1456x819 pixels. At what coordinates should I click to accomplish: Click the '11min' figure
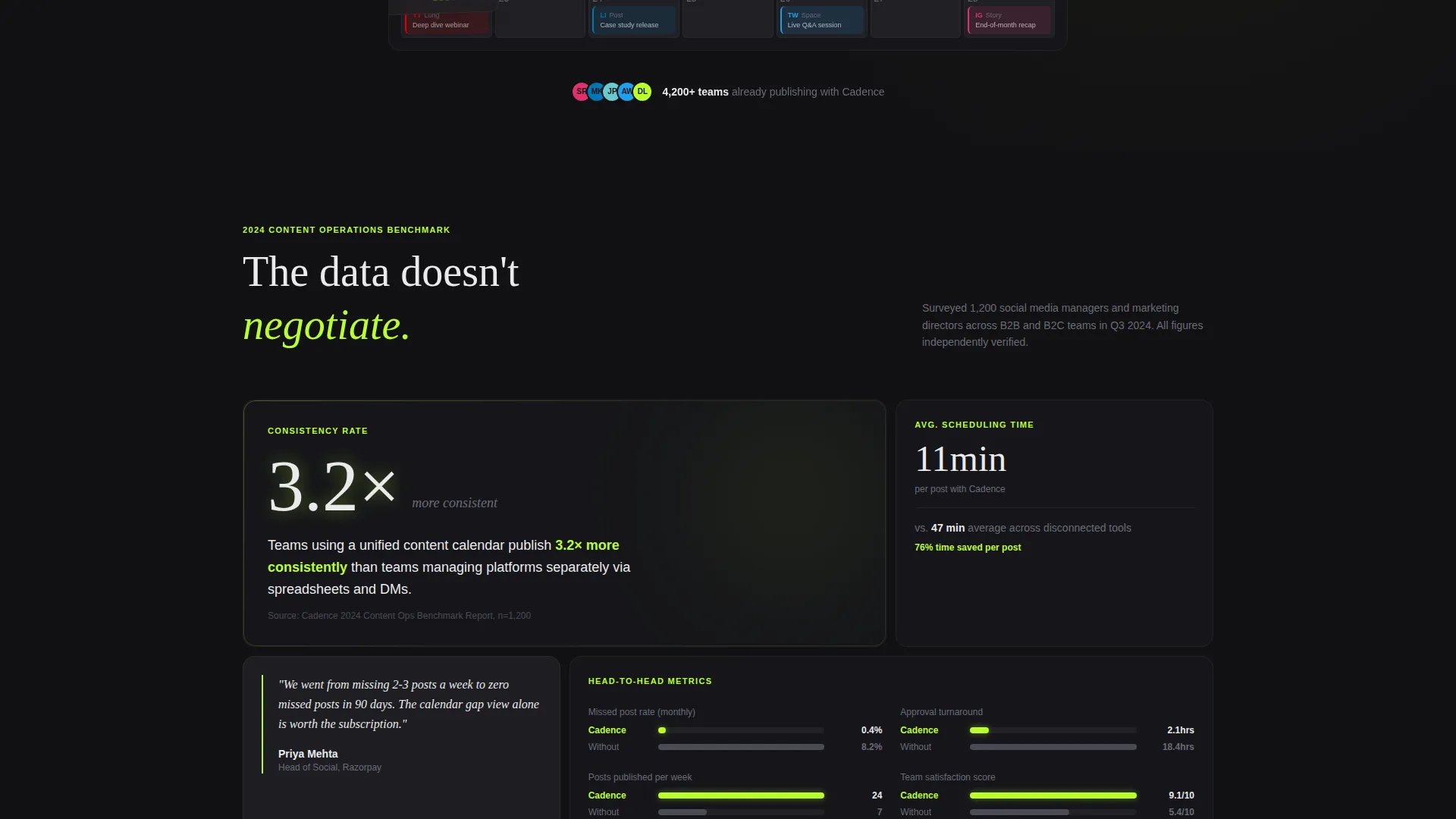[x=960, y=460]
